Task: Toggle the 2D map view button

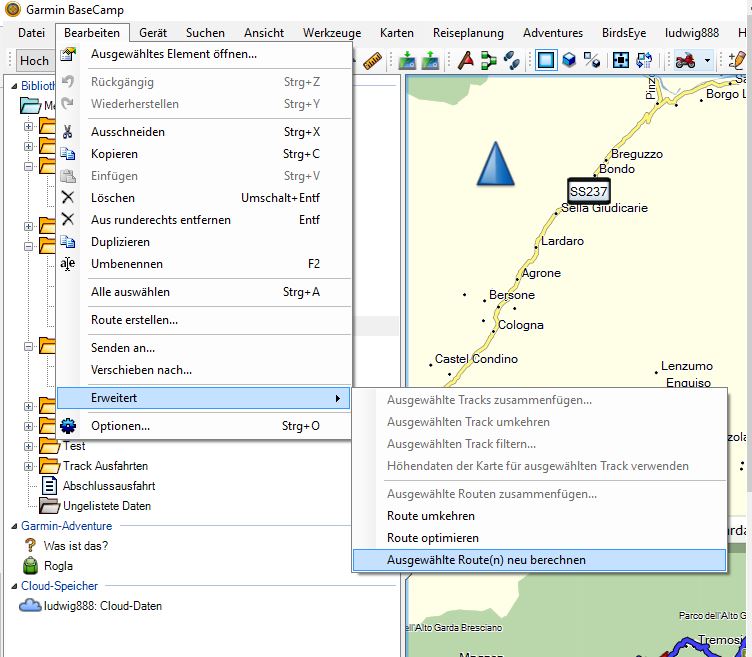Action: 545,61
